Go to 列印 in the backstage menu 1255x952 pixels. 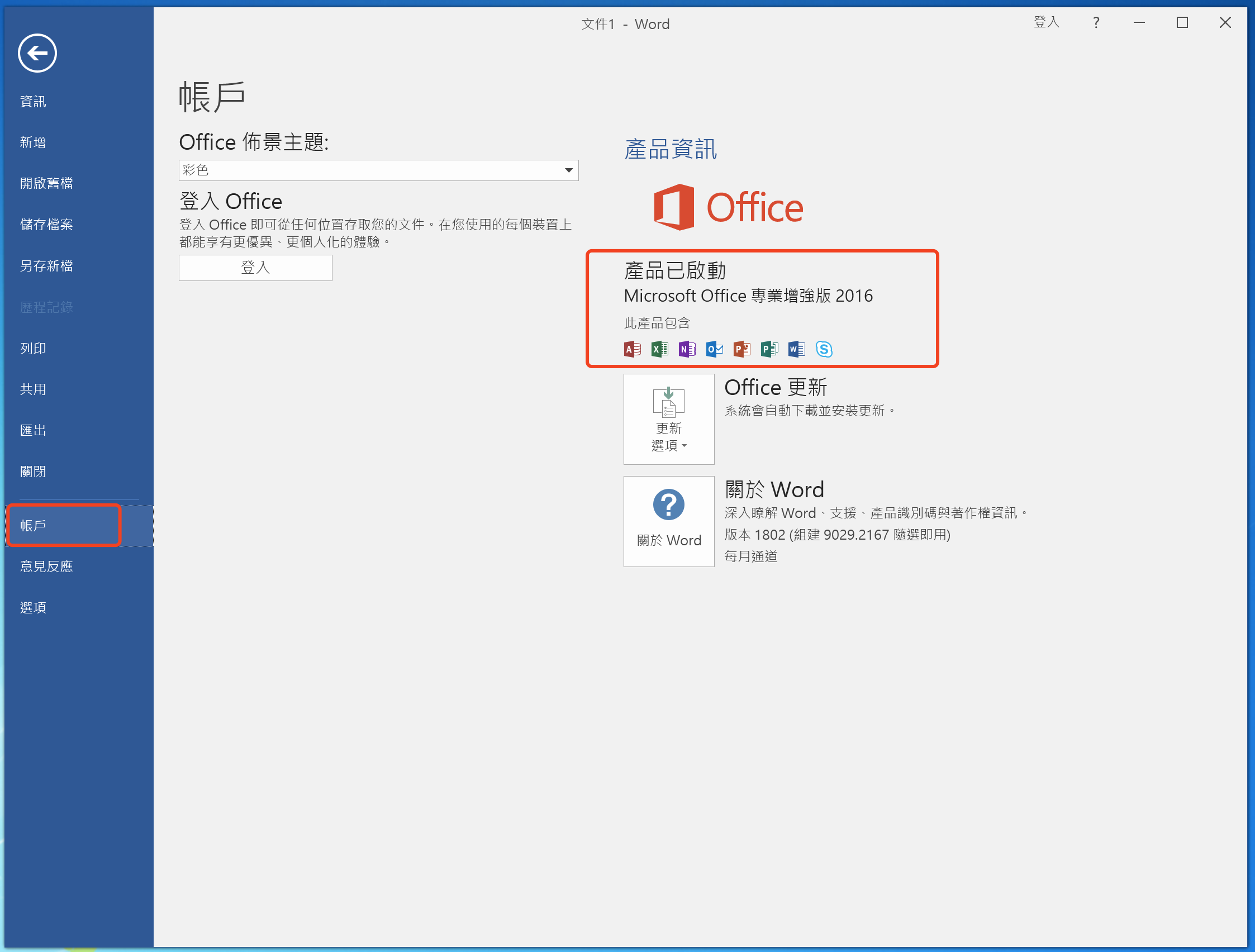(x=33, y=349)
